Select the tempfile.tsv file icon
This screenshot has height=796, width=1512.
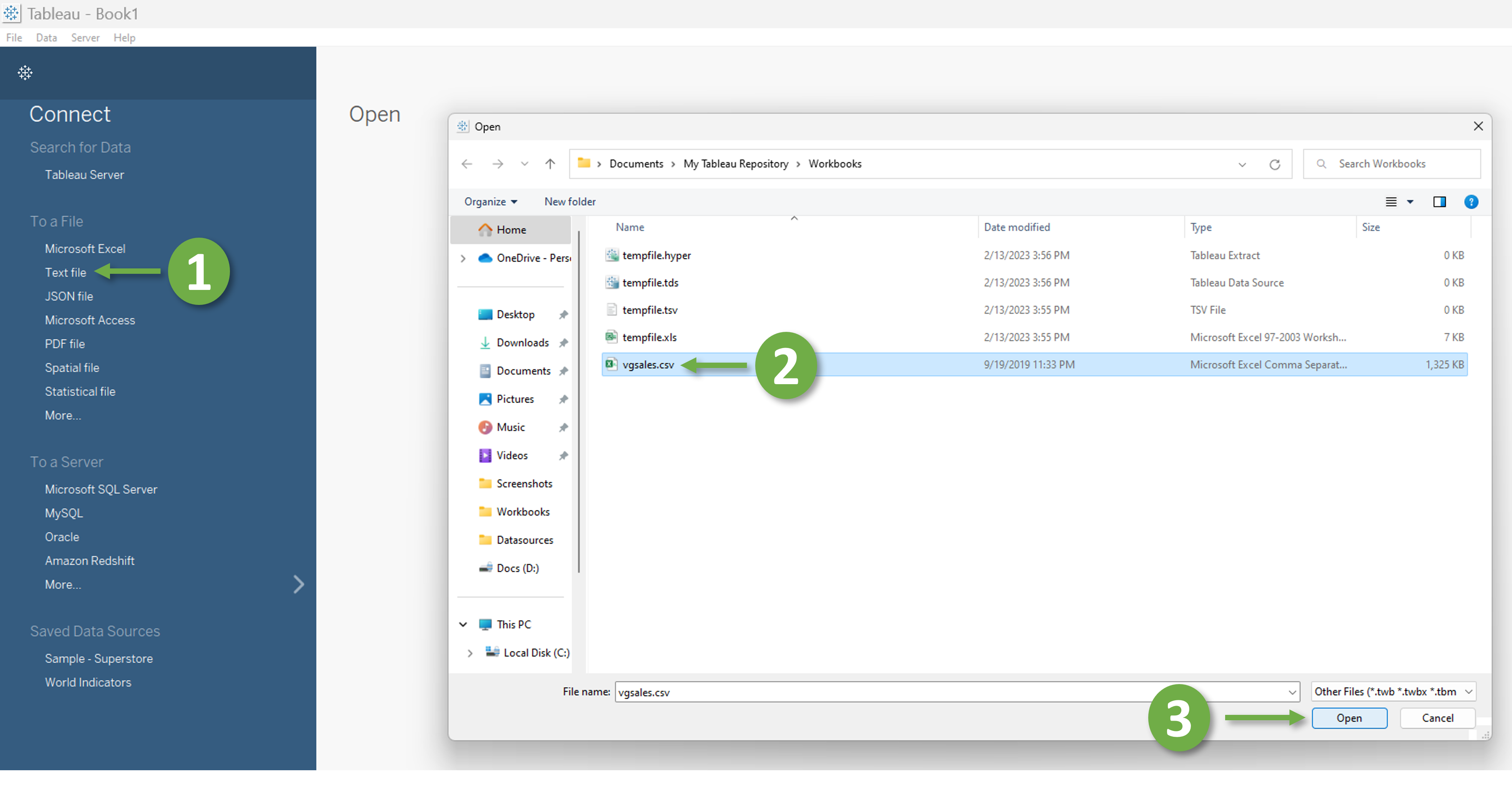612,309
